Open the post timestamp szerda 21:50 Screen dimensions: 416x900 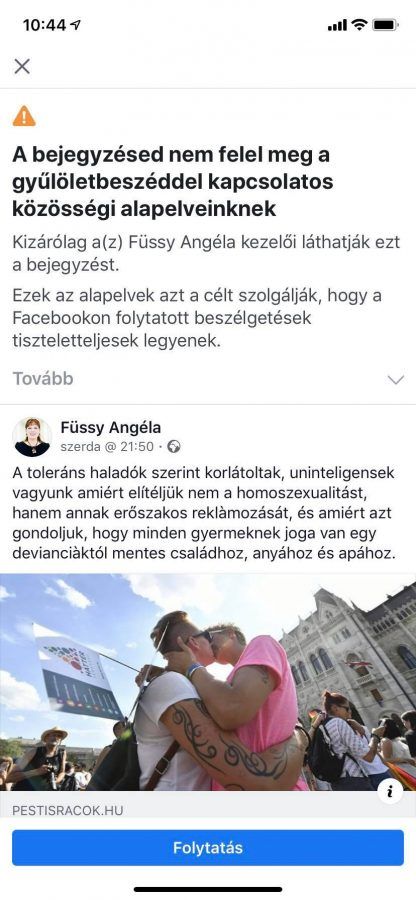coord(107,447)
